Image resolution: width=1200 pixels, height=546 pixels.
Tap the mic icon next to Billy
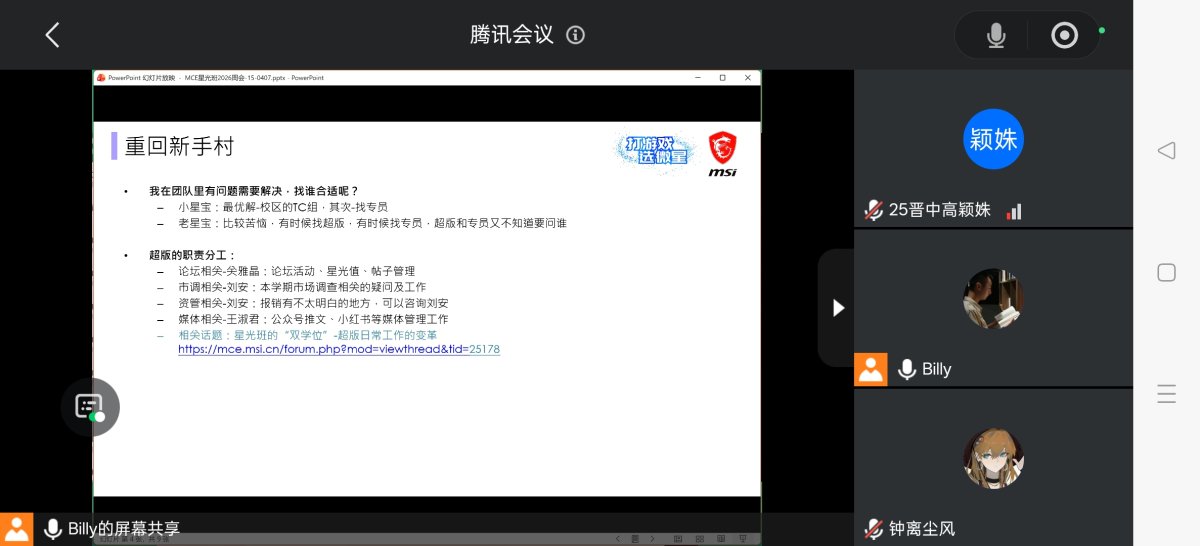click(907, 369)
